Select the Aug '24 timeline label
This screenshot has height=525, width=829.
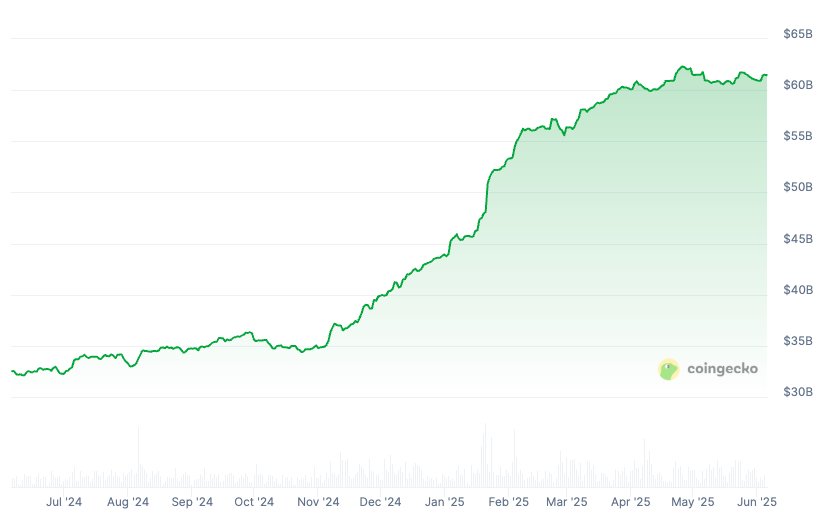[x=127, y=502]
